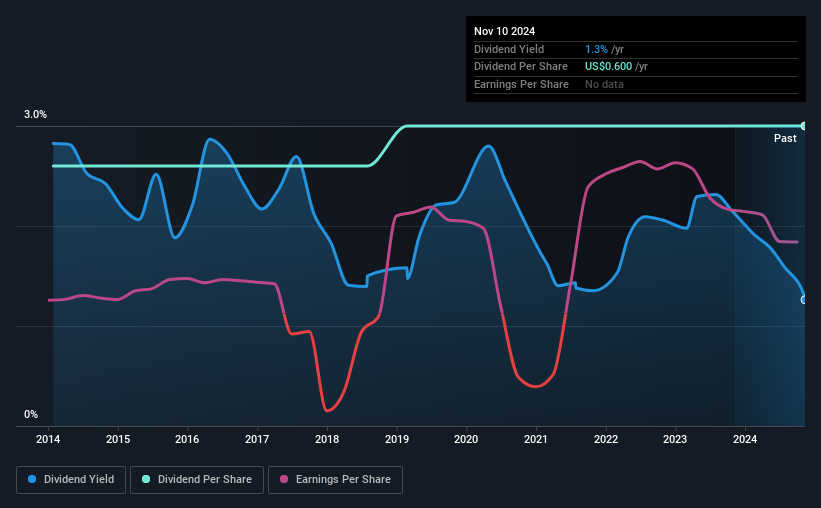Click the 2020 x-axis label
Viewport: 821px width, 508px height.
coord(466,439)
